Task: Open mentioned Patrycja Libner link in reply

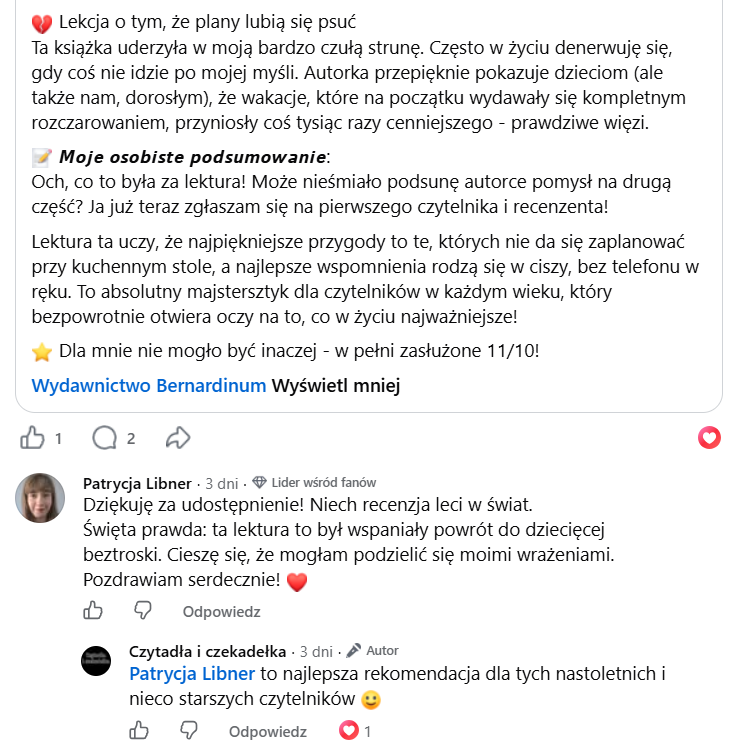Action: [192, 674]
